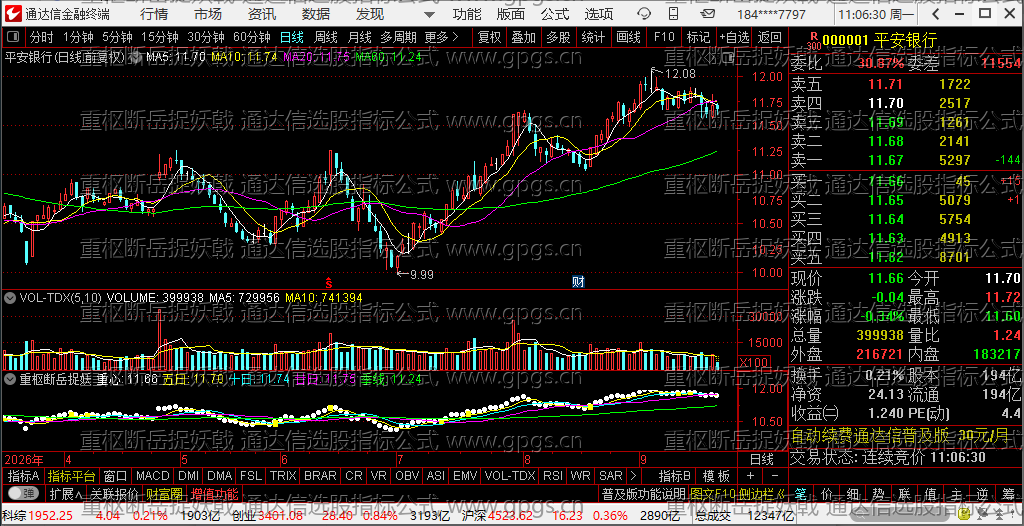Open the 版面 menu
The image size is (1024, 526).
point(510,14)
